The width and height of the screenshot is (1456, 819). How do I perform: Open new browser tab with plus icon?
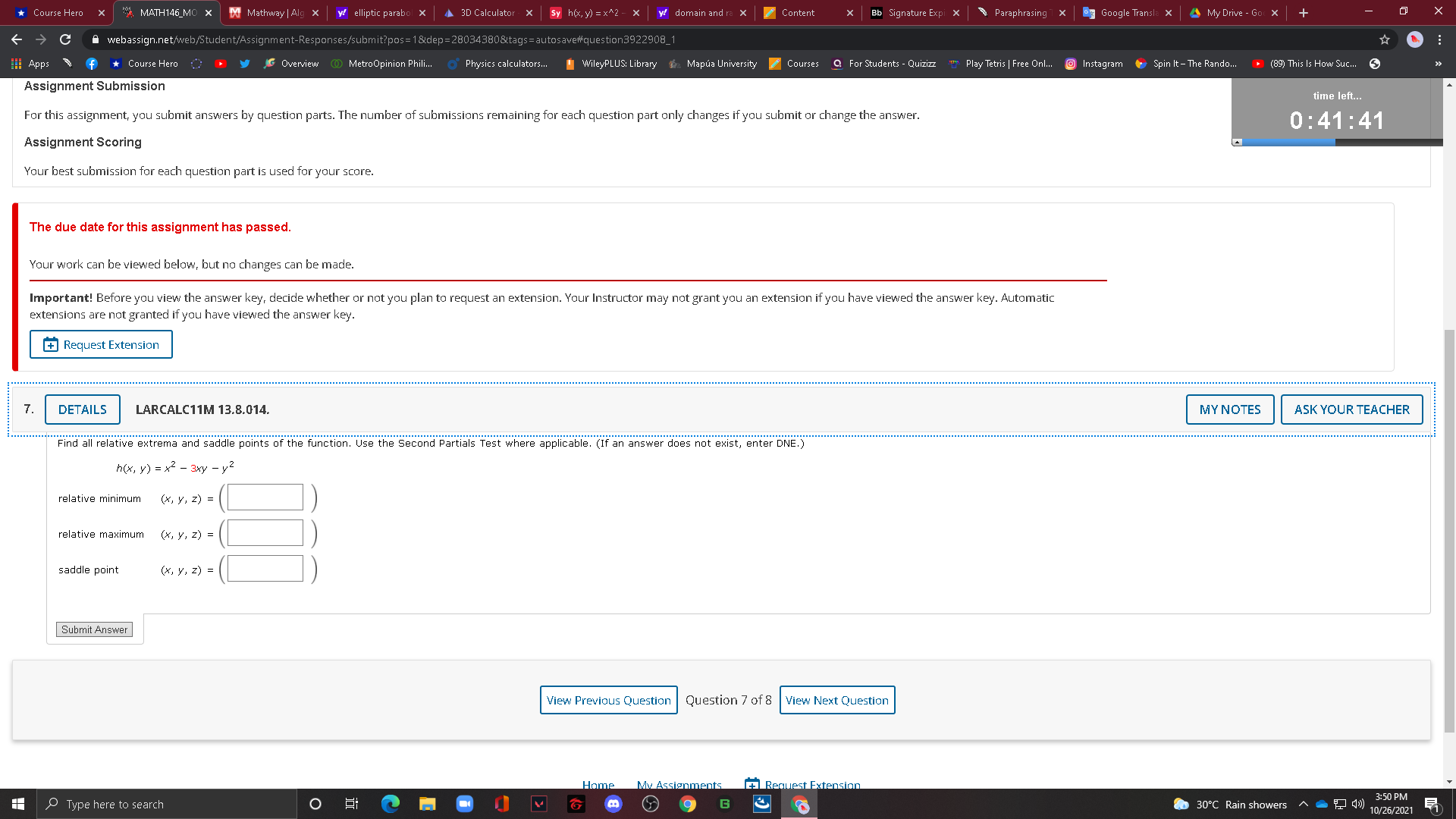tap(1304, 13)
